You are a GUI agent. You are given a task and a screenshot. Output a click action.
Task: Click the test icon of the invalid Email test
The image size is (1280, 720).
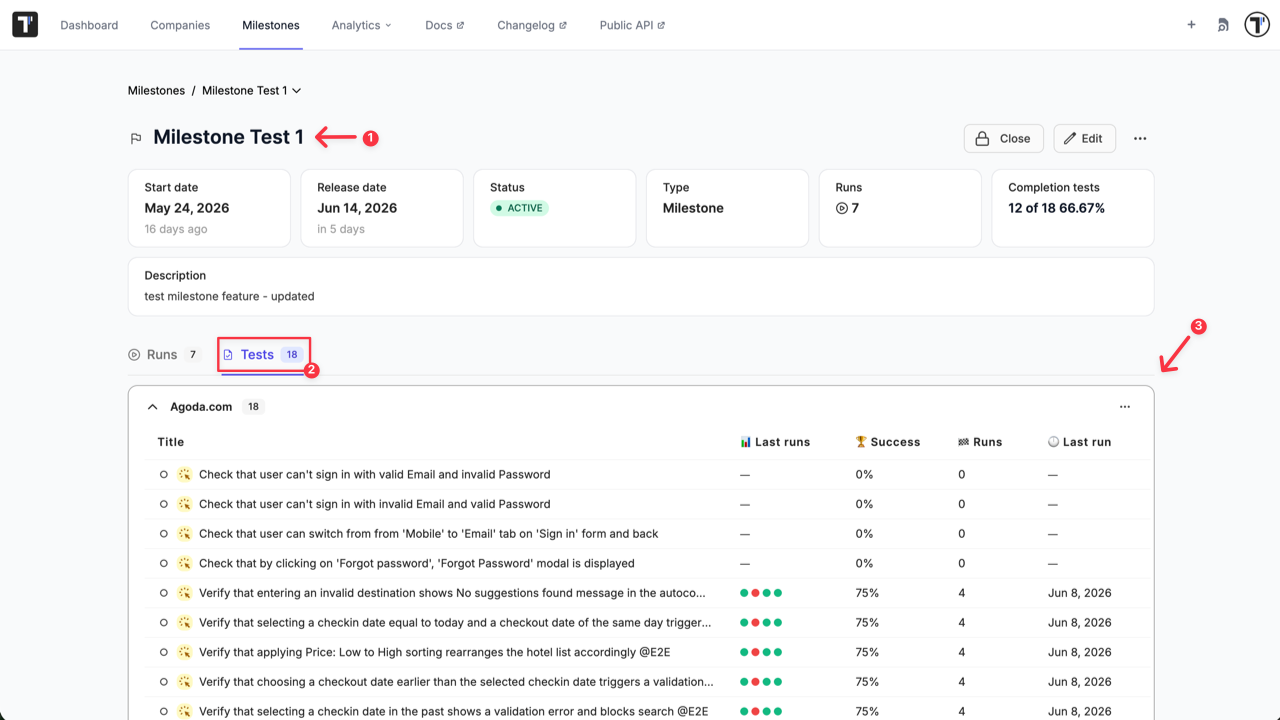pyautogui.click(x=184, y=504)
